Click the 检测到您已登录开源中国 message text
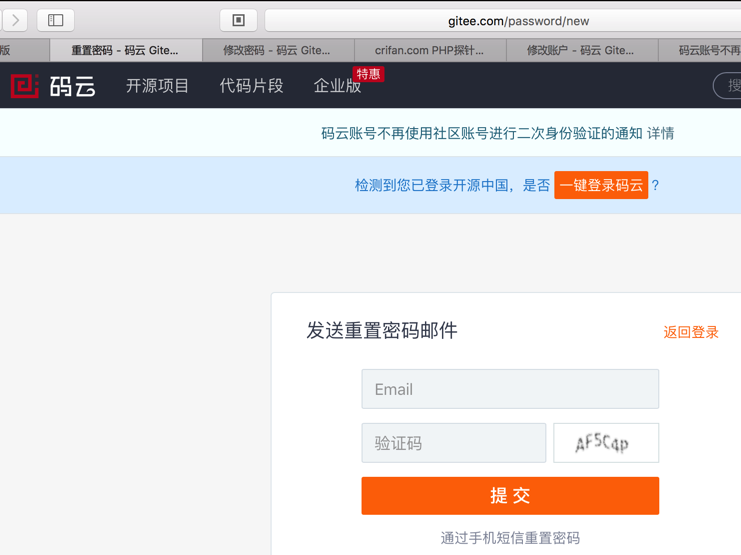741x555 pixels. point(452,185)
